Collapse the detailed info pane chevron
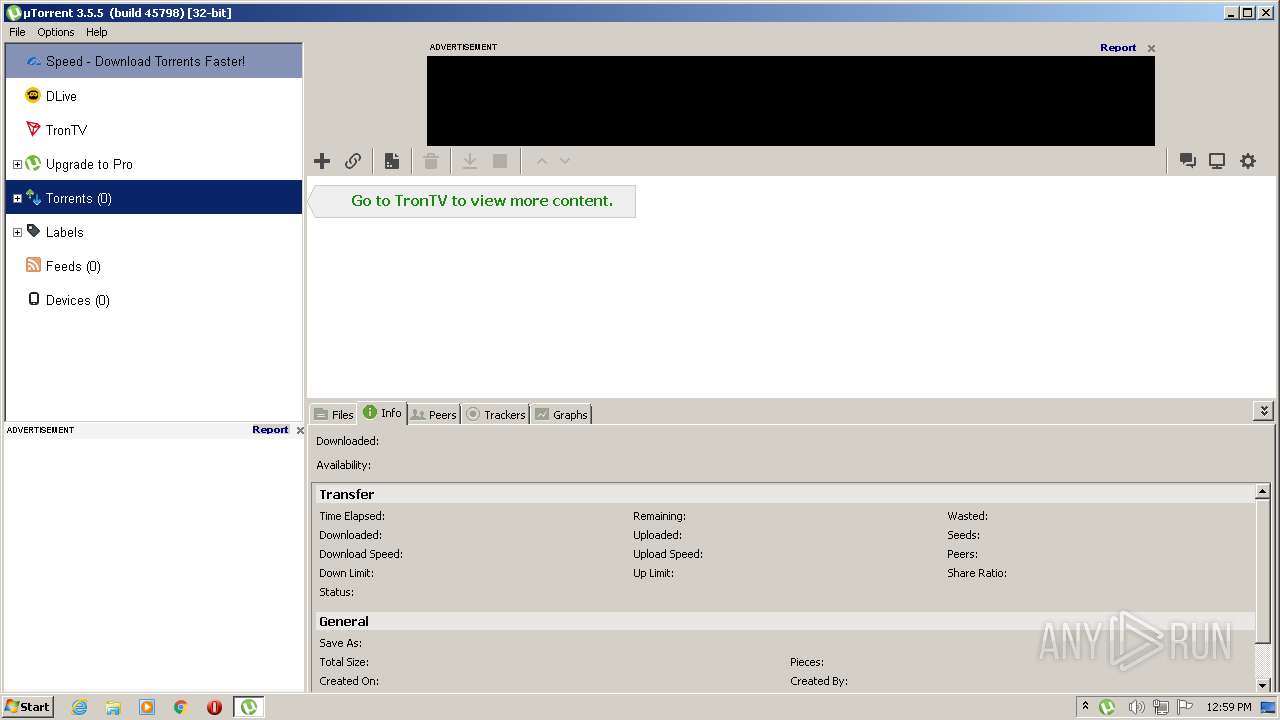This screenshot has height=720, width=1280. (1264, 411)
